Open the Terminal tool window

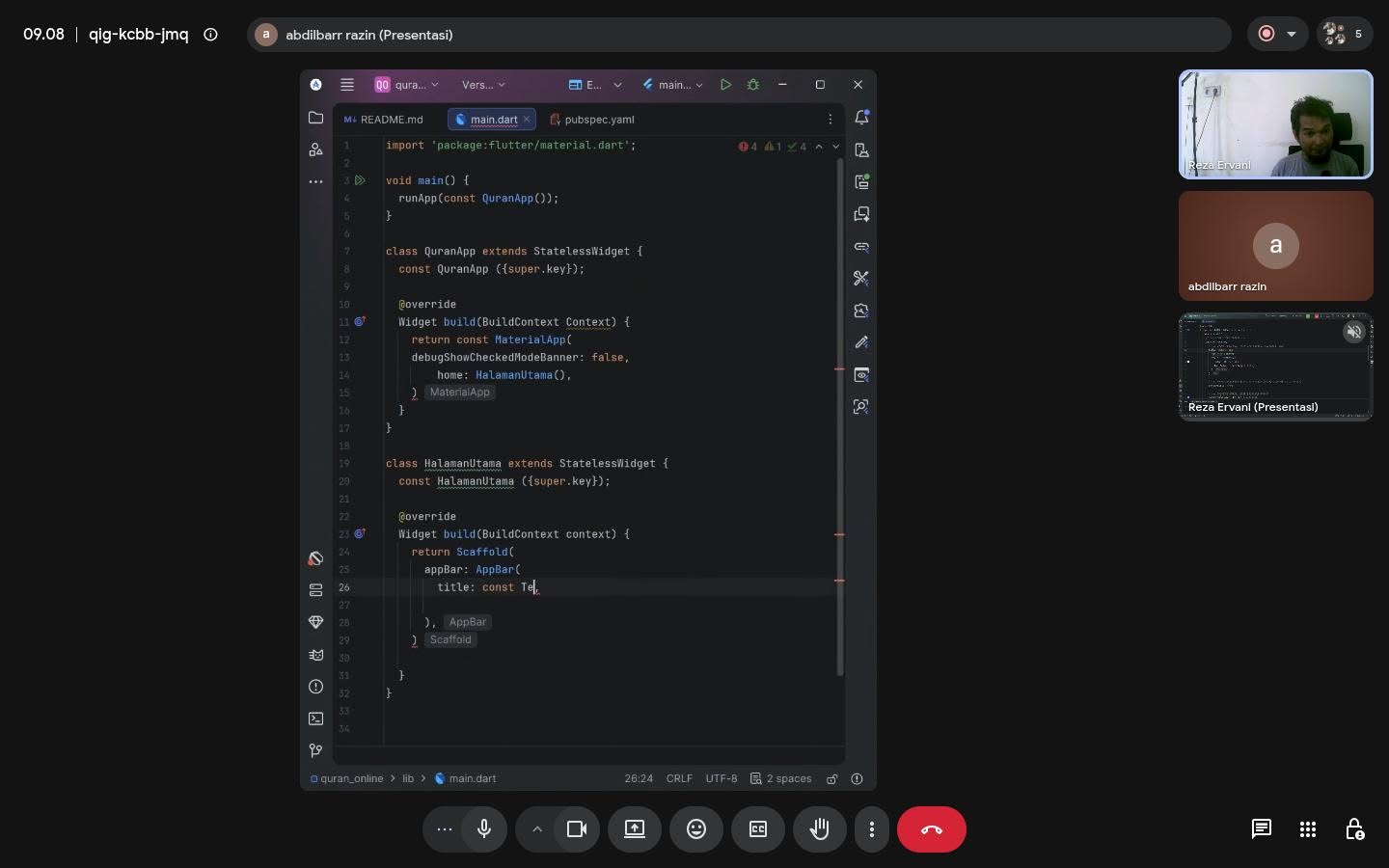pos(315,719)
